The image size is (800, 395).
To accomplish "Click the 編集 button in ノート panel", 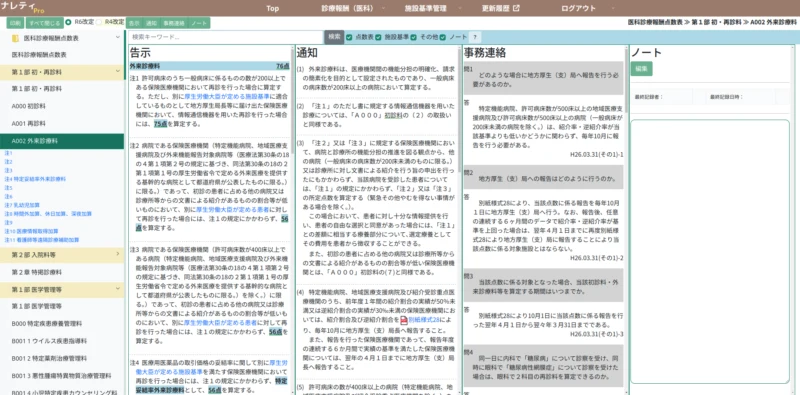I will (641, 68).
